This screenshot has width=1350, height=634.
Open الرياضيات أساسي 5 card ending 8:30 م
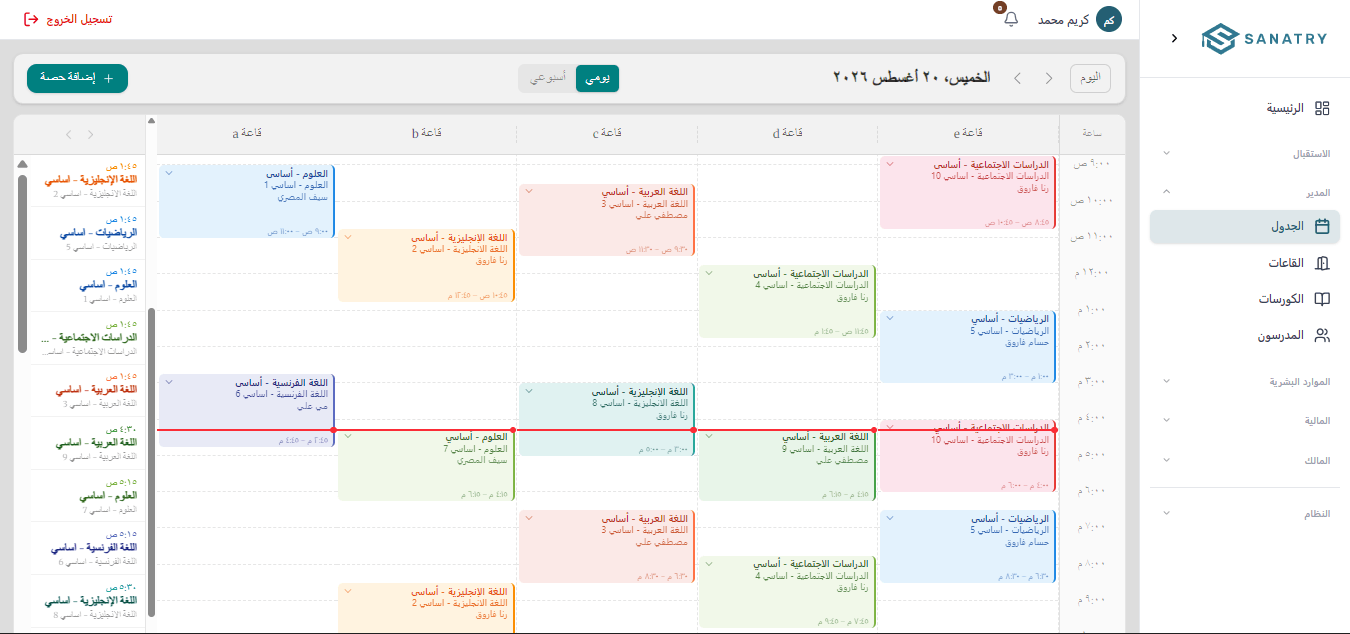click(x=968, y=546)
